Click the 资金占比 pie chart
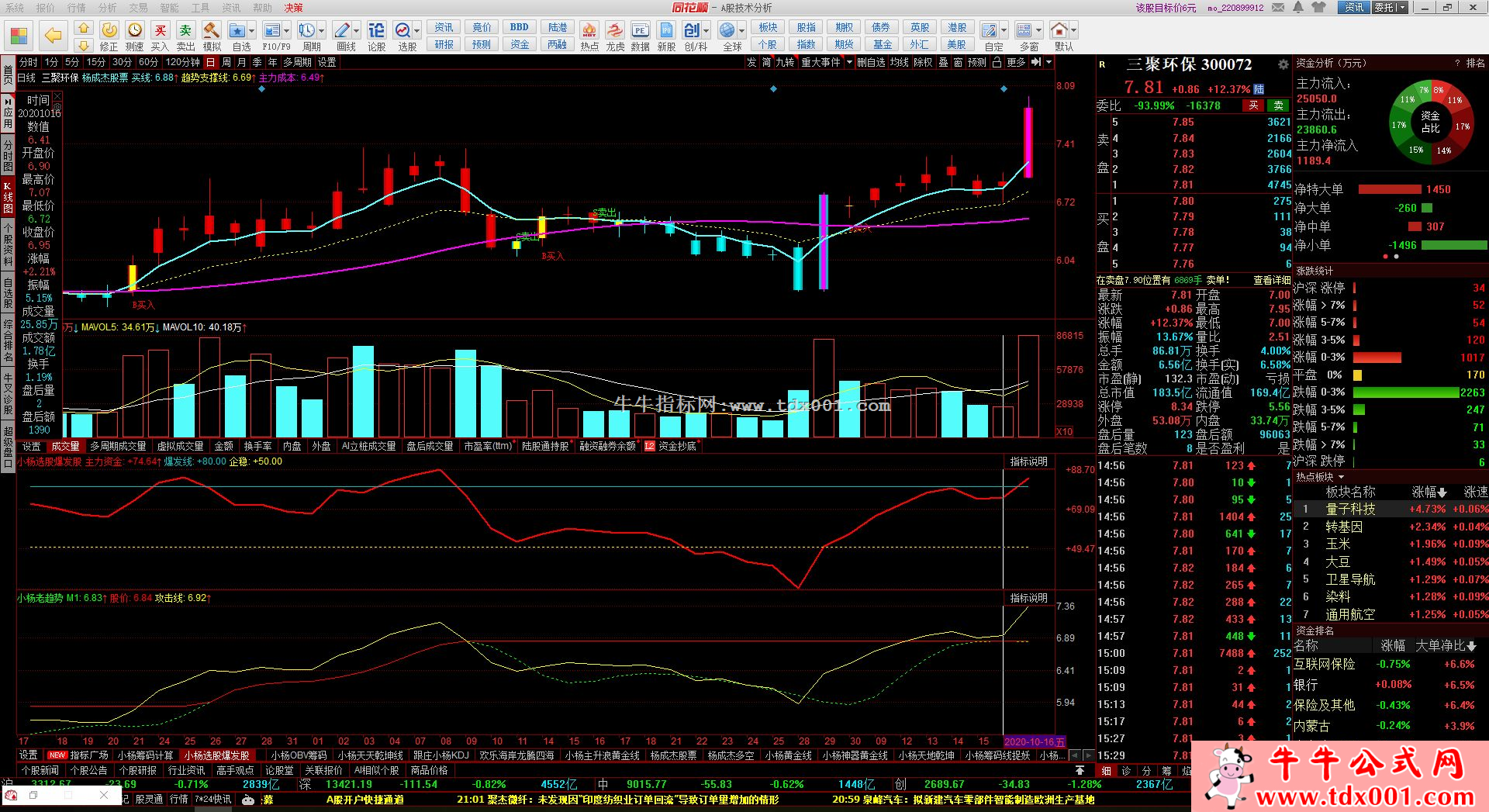This screenshot has height=812, width=1489. point(1431,122)
